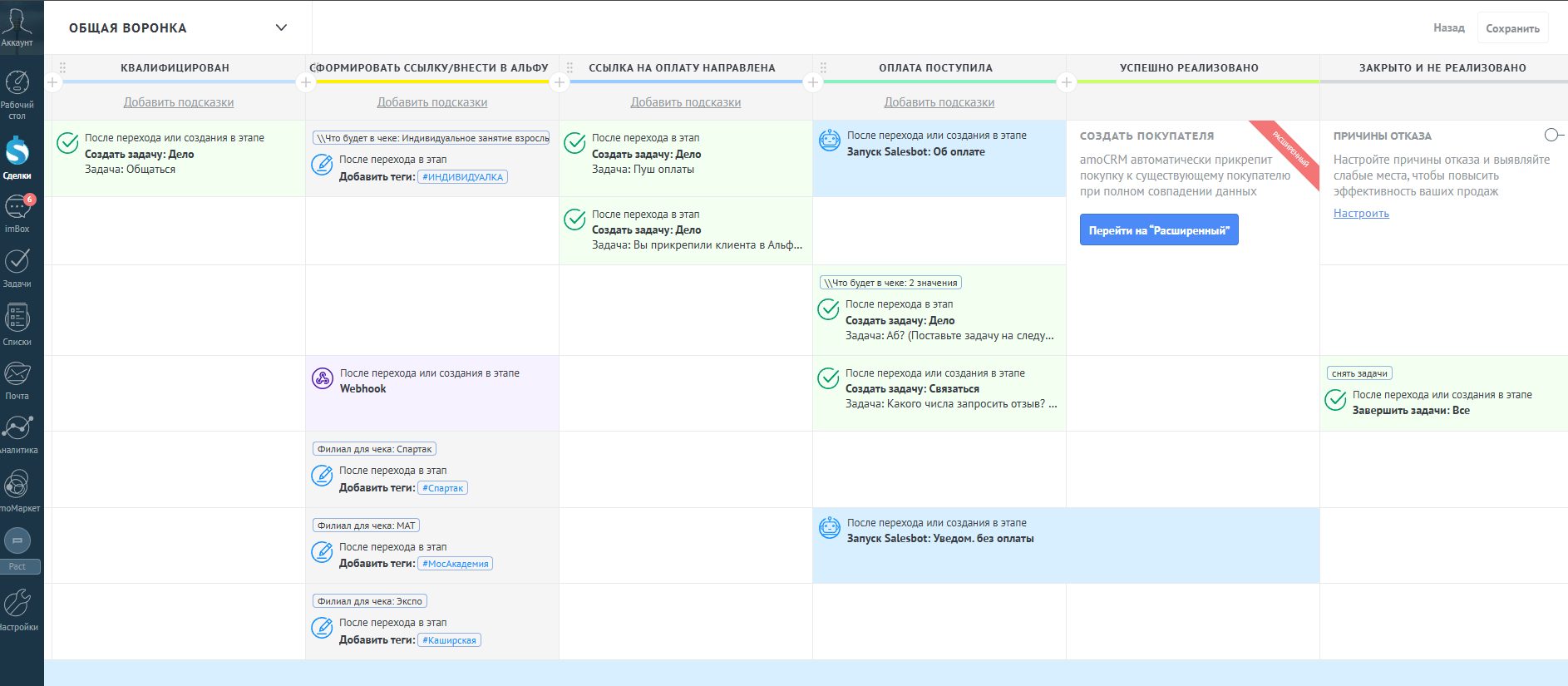The width and height of the screenshot is (1568, 686).
Task: Click the #МосАкадемия tag
Action: click(456, 564)
